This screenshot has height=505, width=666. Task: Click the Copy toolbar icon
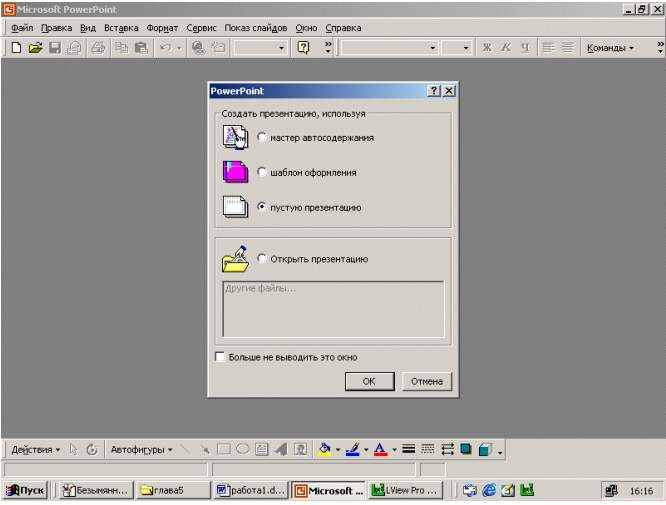coord(122,48)
